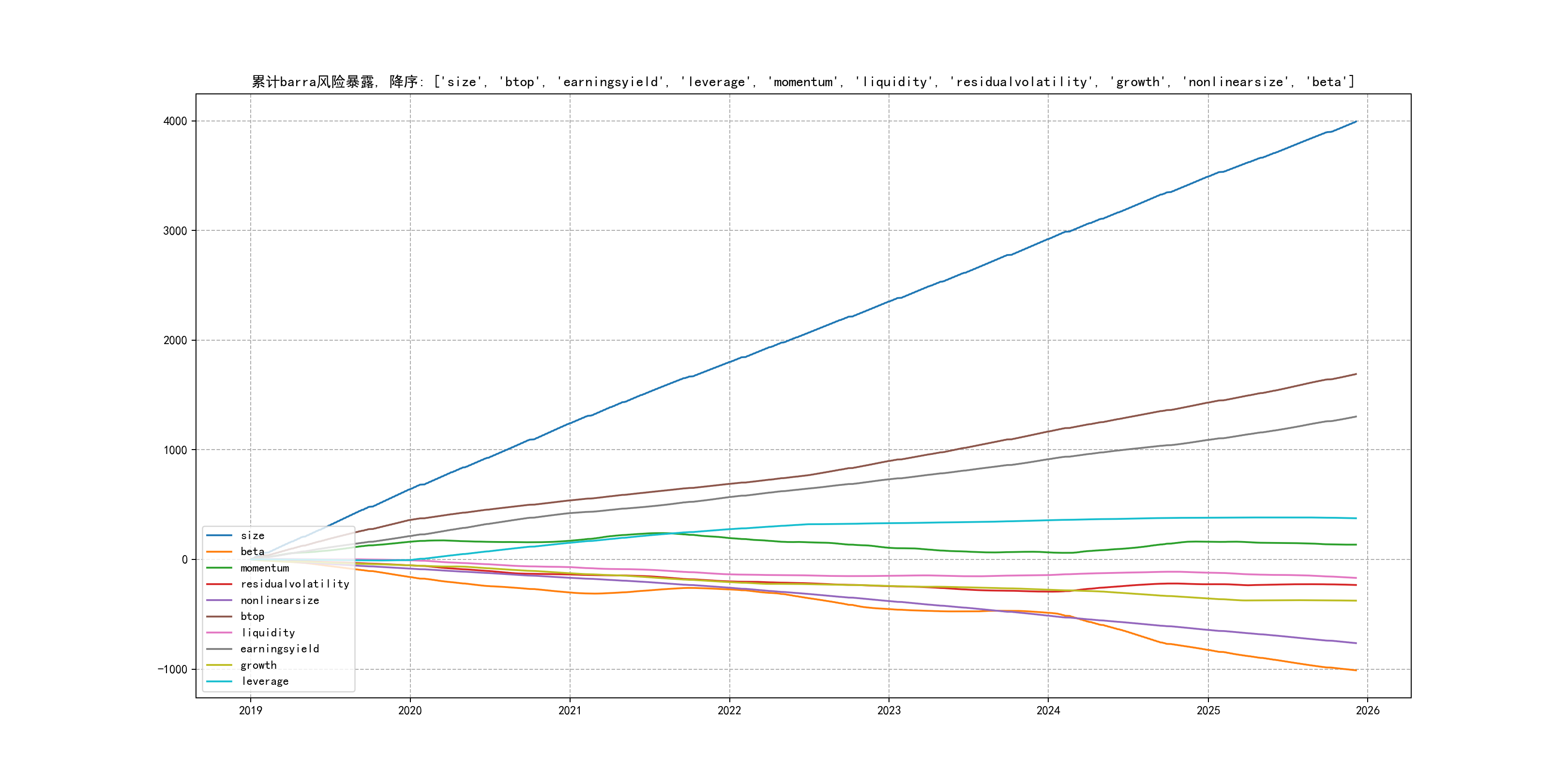
Task: Click the beta legend label
Action: 252,552
